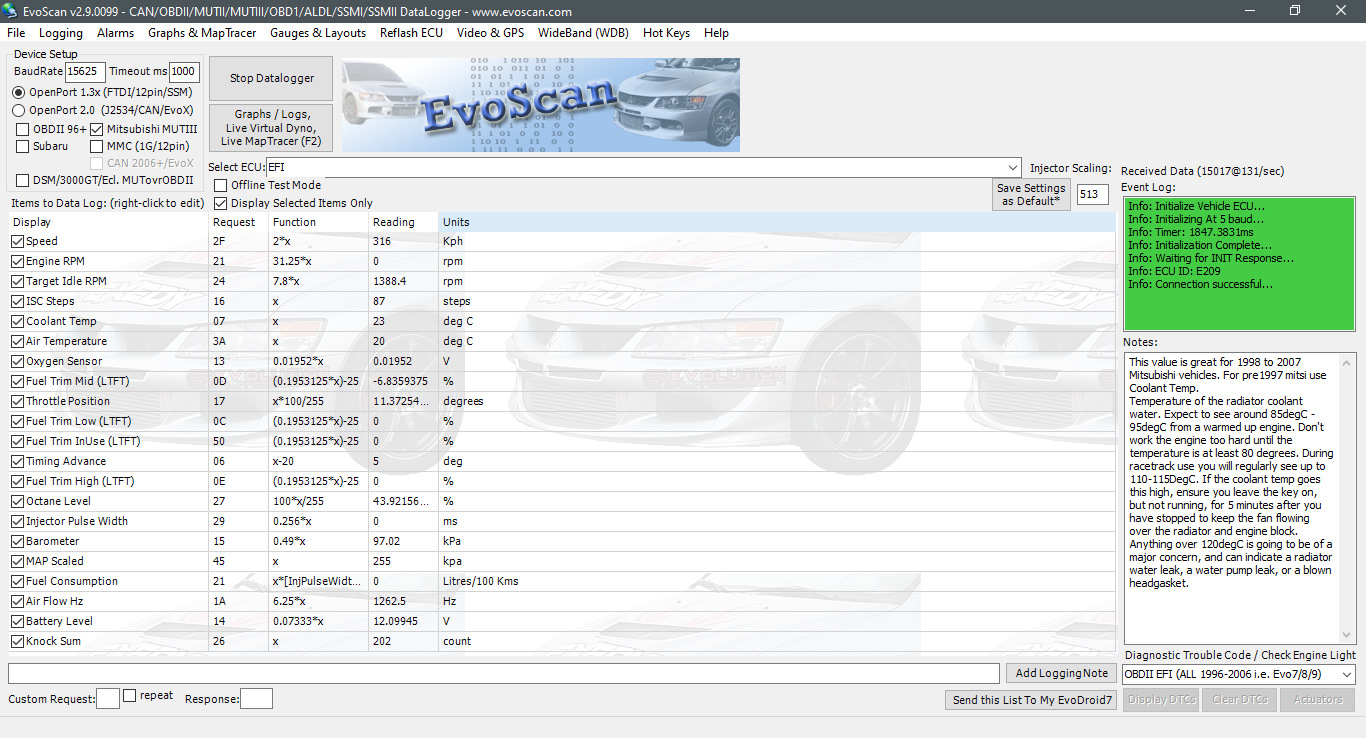The image size is (1366, 738).
Task: Enable the Subaru checkbox
Action: (23, 147)
